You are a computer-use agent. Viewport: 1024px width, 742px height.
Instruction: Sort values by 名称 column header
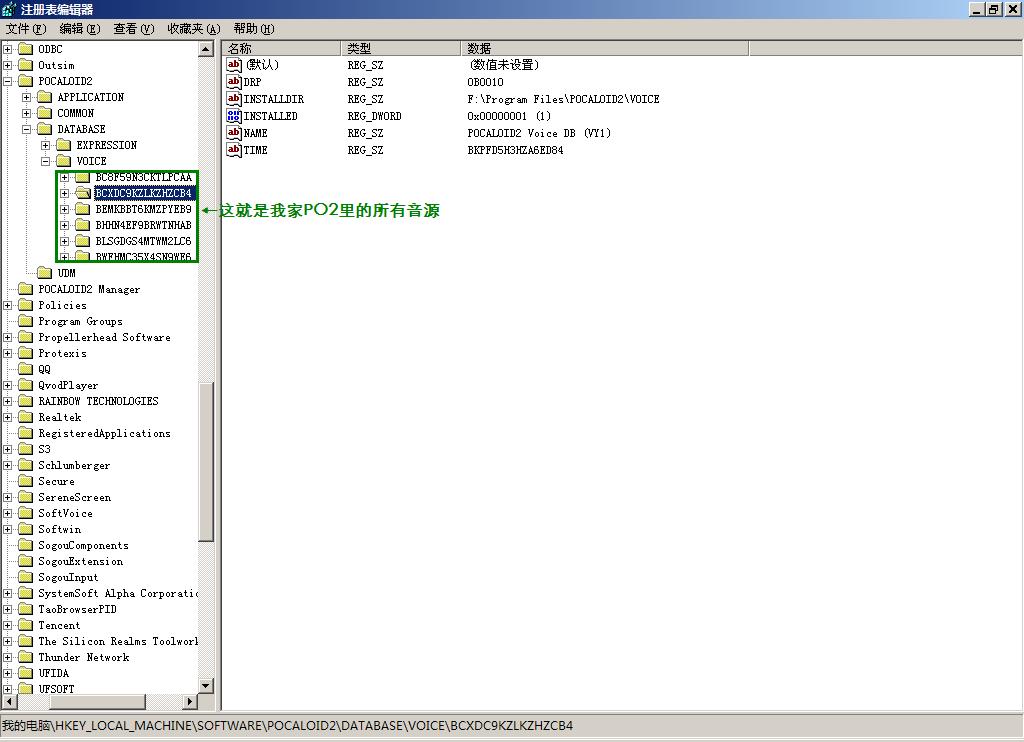[x=281, y=48]
